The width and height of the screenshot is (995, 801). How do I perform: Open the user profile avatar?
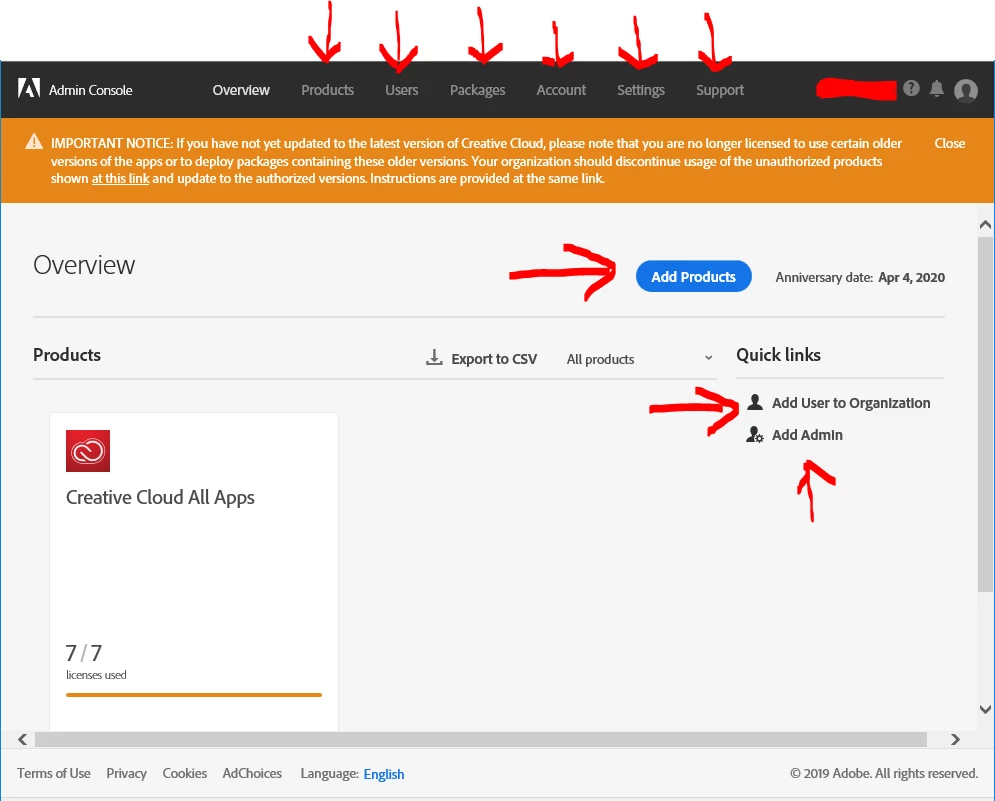(x=966, y=90)
